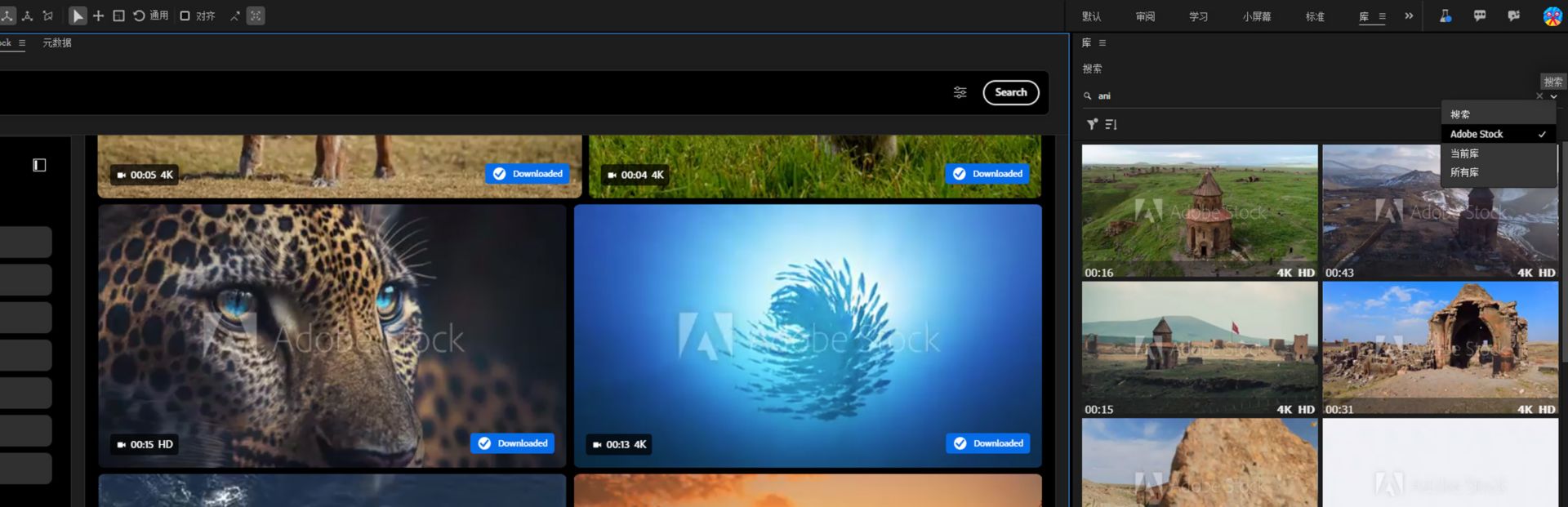This screenshot has width=1568, height=507.
Task: Open the swirling fish school video thumbnail
Action: 808,336
